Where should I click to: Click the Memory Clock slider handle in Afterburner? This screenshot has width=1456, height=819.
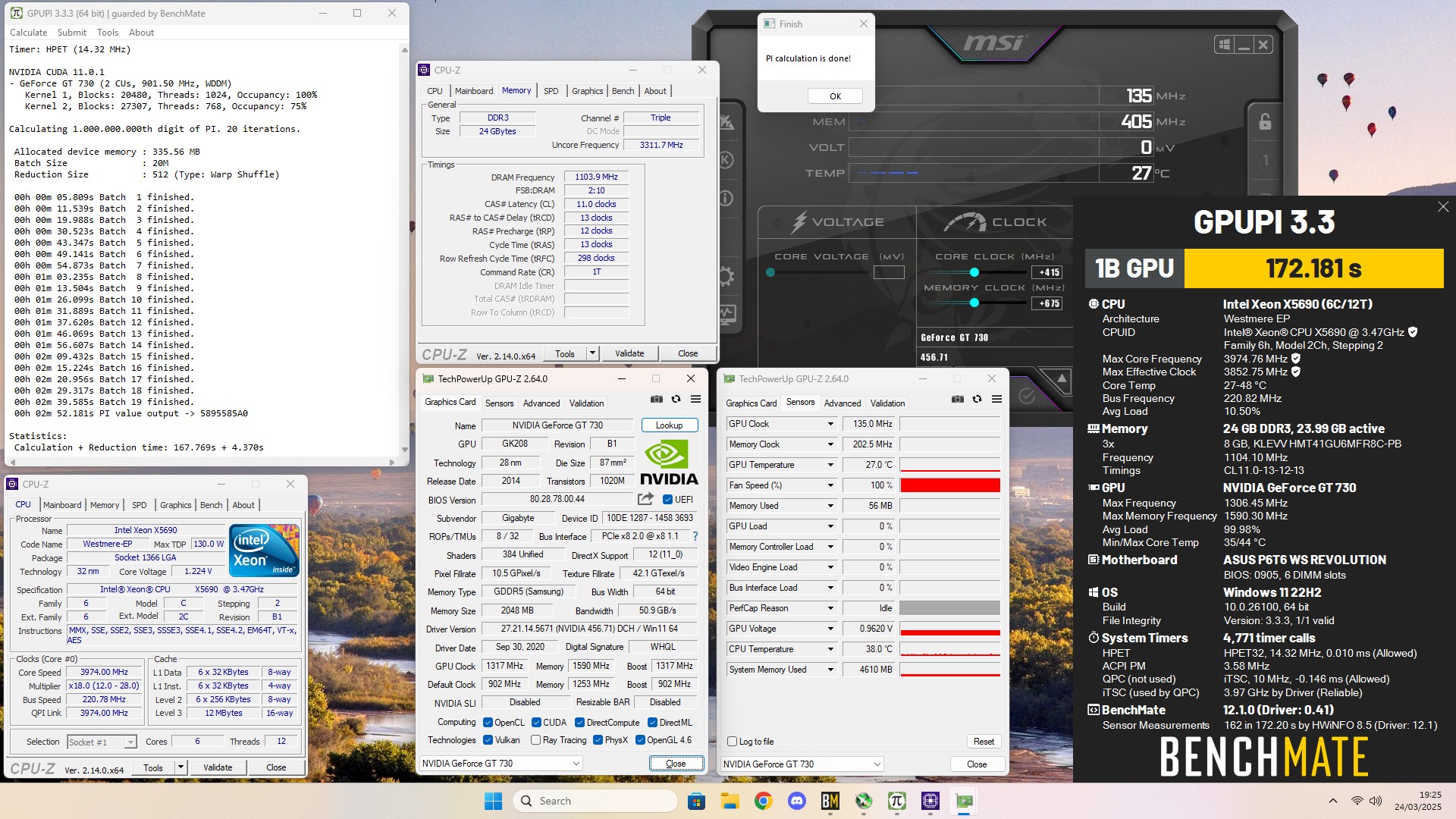(x=974, y=303)
